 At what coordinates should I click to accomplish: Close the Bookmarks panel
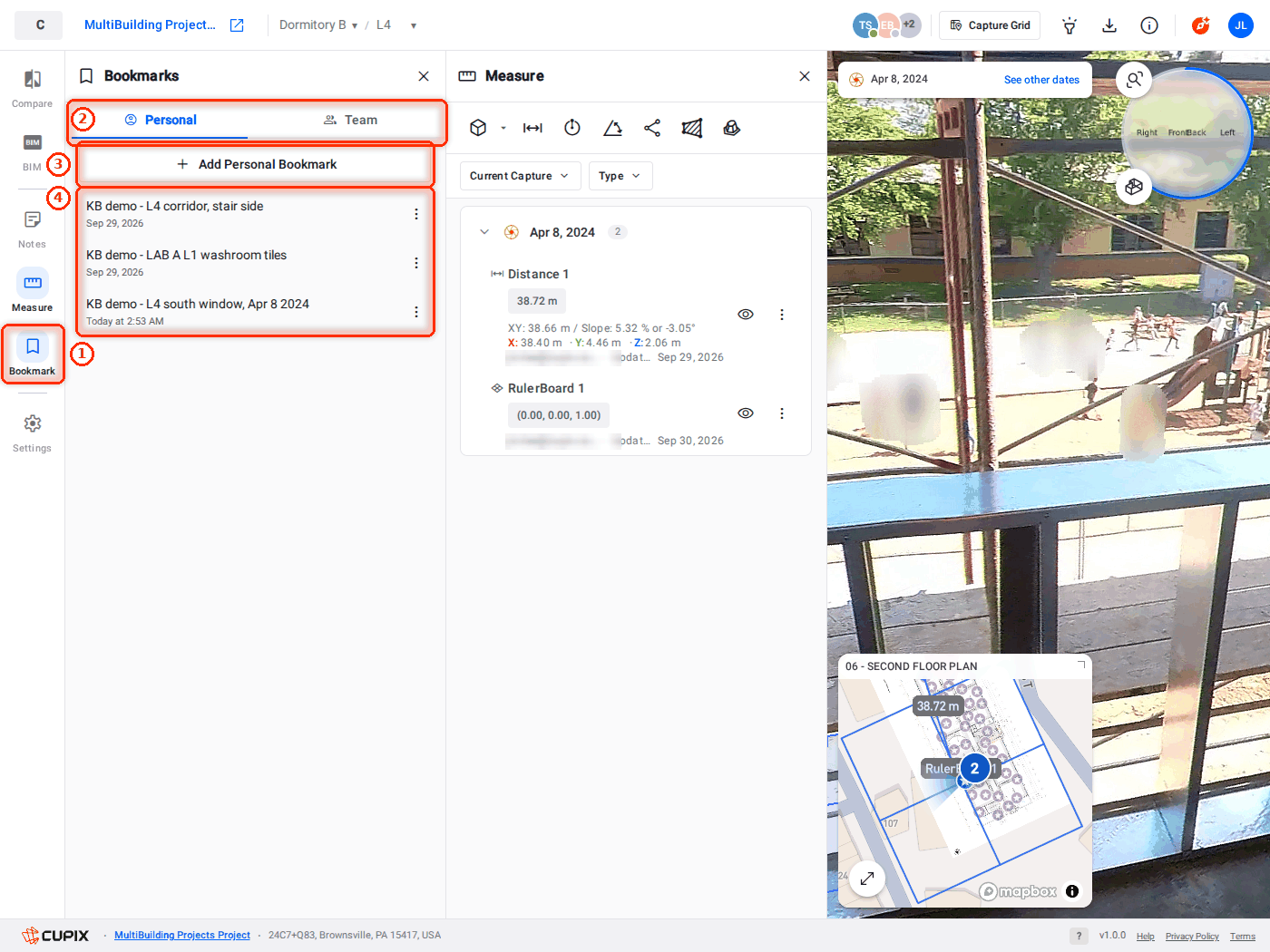tap(424, 76)
